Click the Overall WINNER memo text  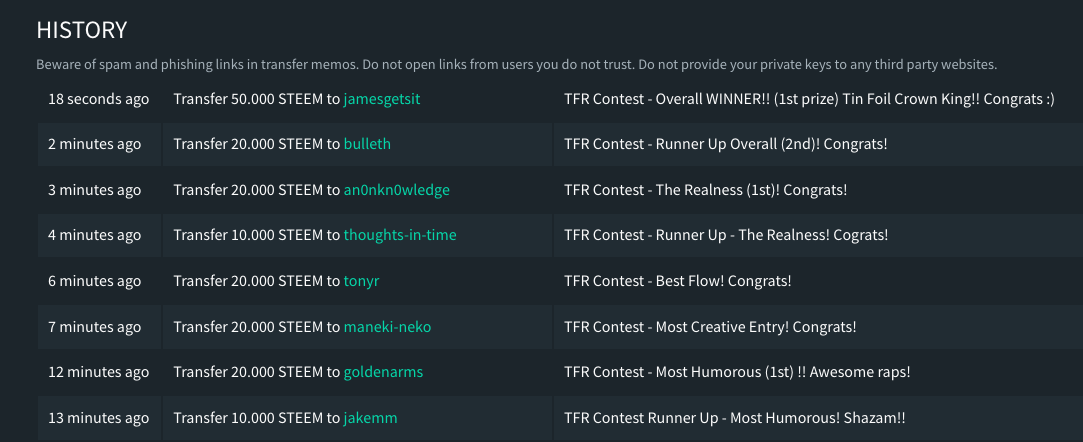point(809,99)
